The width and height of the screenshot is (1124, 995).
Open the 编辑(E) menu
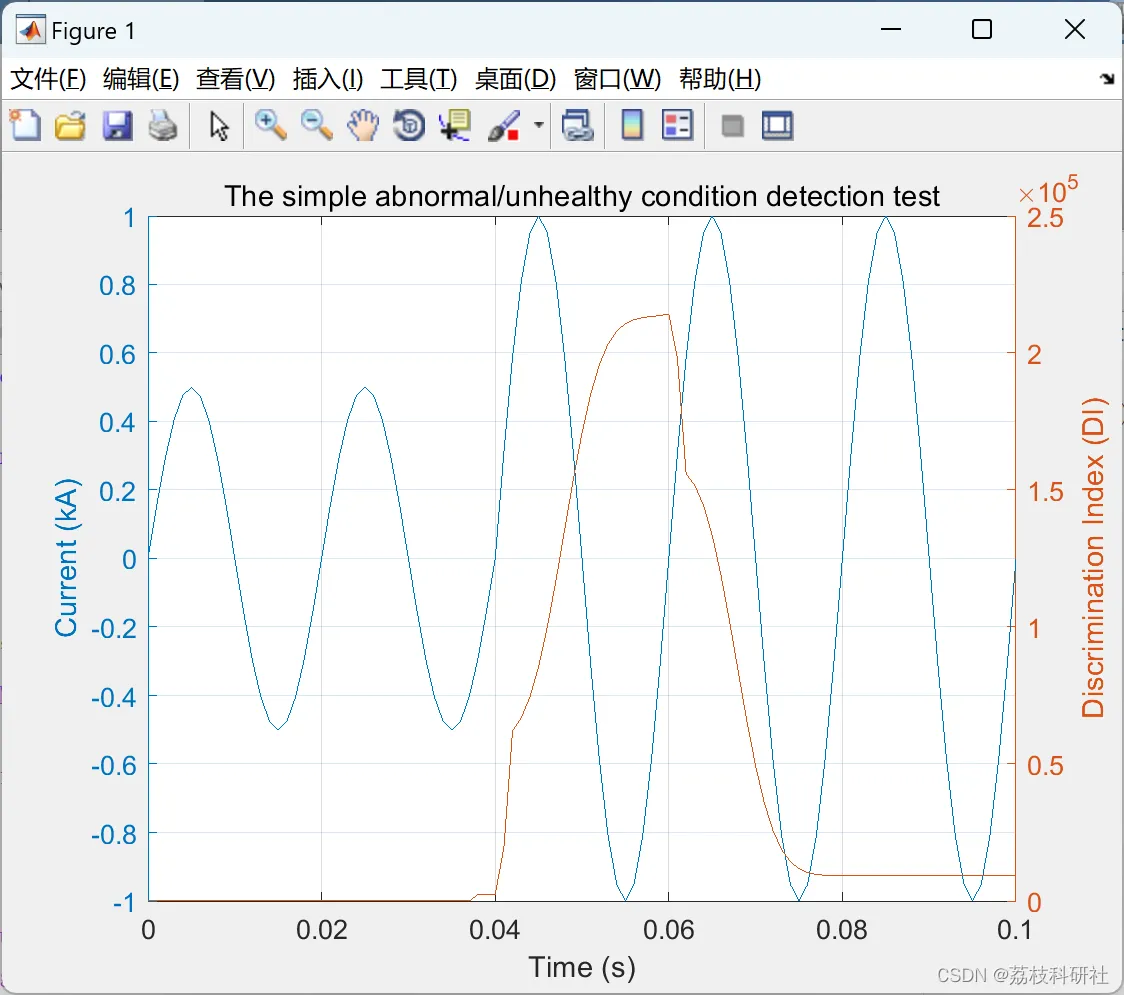click(140, 78)
